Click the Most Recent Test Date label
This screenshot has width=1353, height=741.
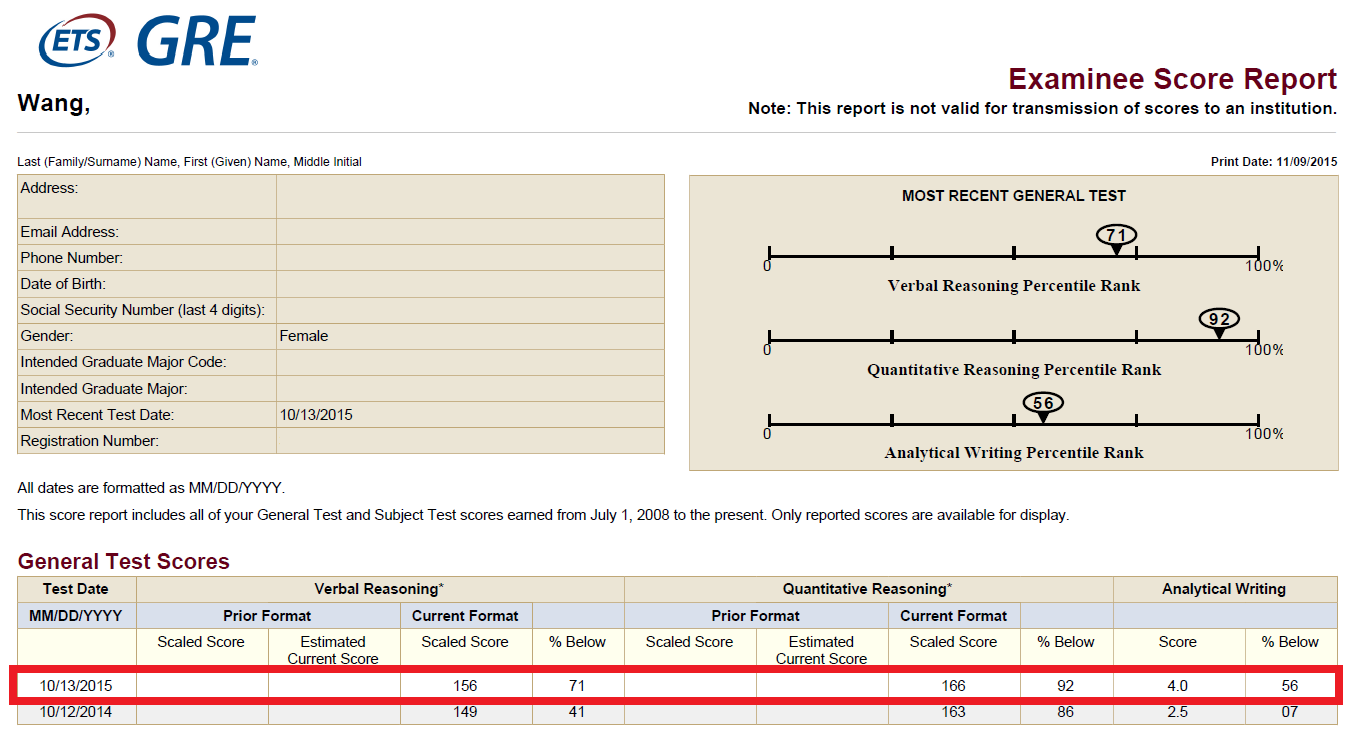[x=97, y=415]
